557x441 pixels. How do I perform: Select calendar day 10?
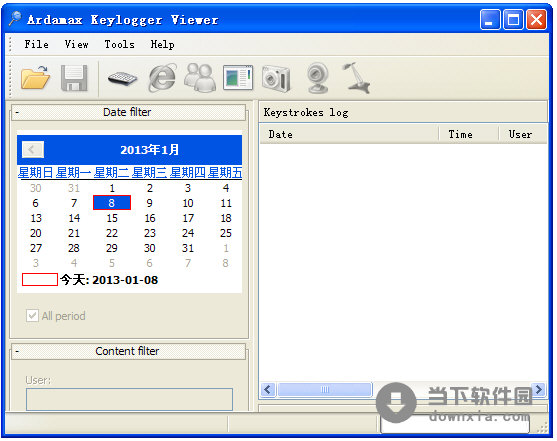[x=188, y=203]
